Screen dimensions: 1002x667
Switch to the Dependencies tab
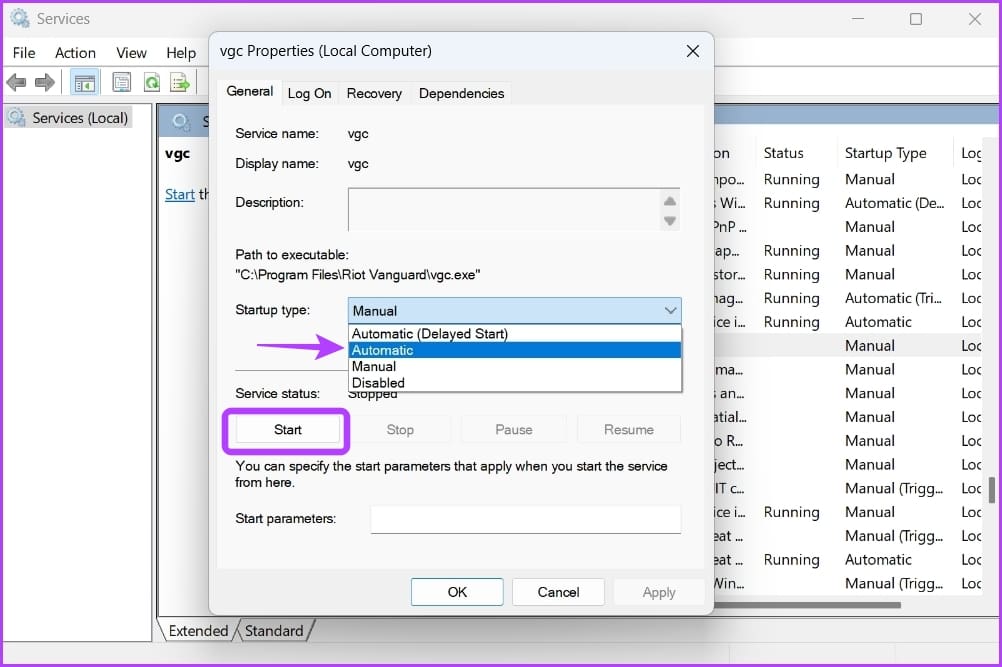[461, 93]
